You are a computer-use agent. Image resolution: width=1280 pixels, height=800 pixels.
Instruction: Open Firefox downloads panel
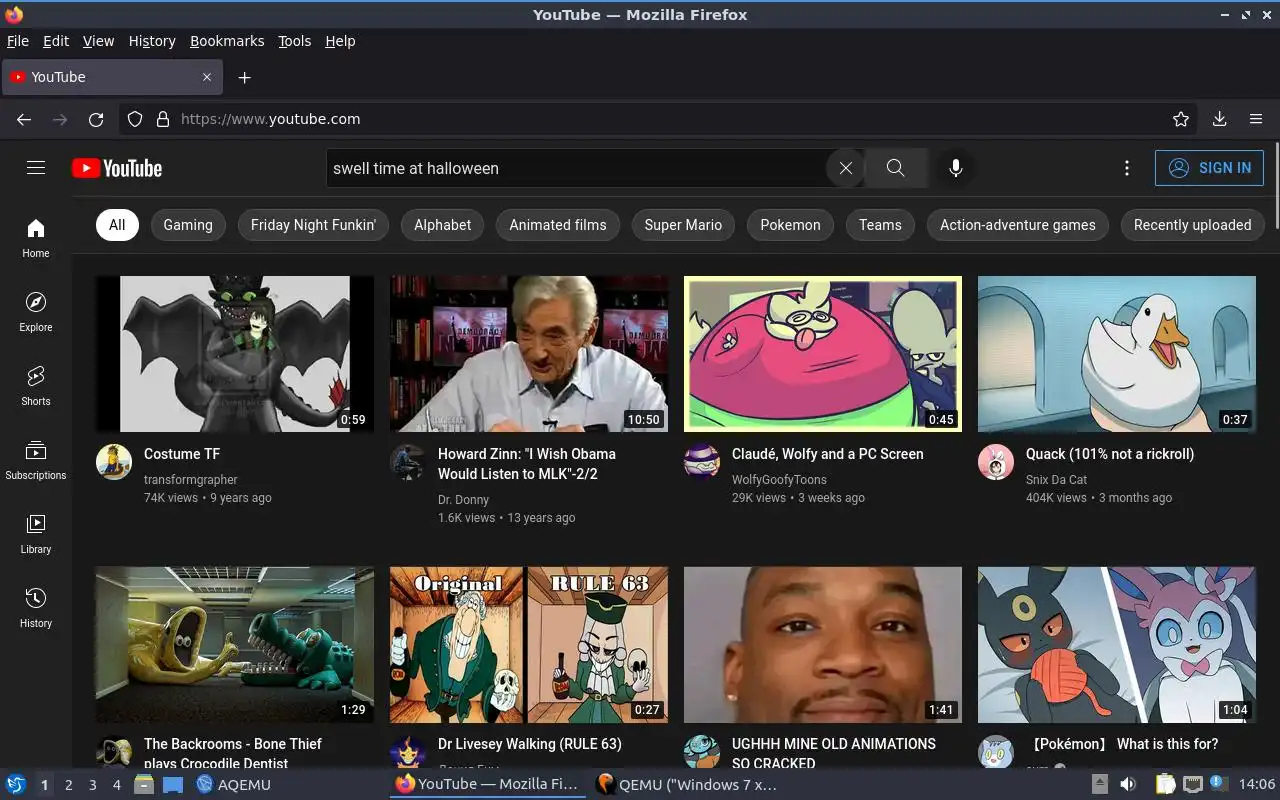click(1219, 119)
